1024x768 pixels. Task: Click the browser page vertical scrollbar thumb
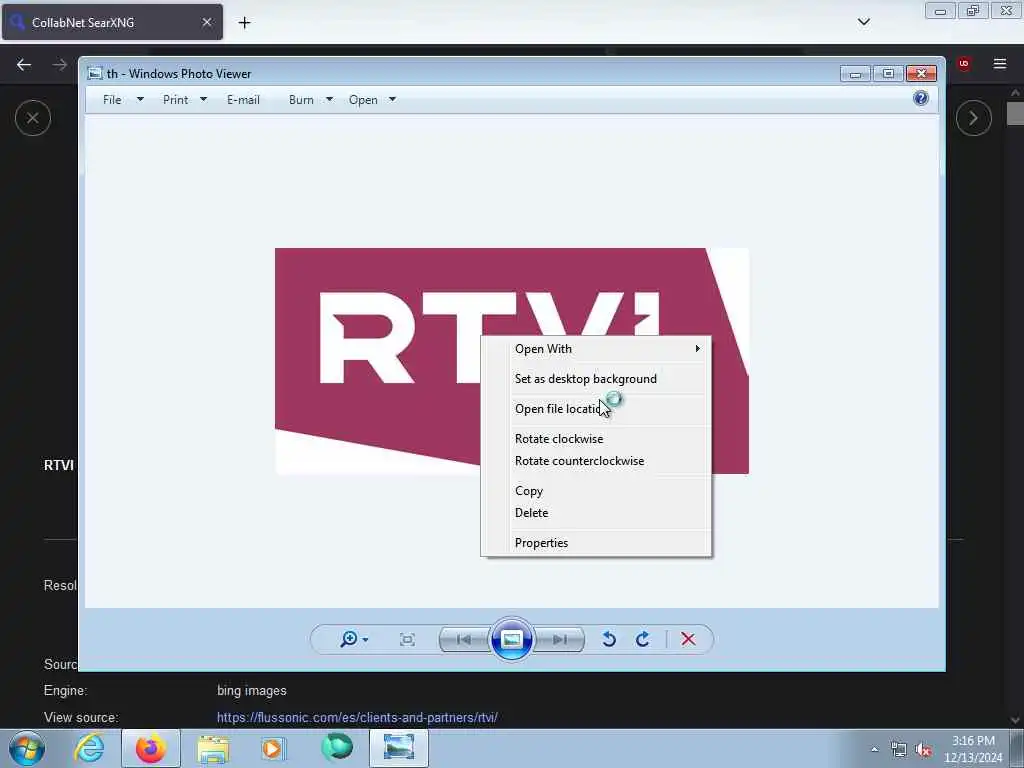pos(1015,113)
